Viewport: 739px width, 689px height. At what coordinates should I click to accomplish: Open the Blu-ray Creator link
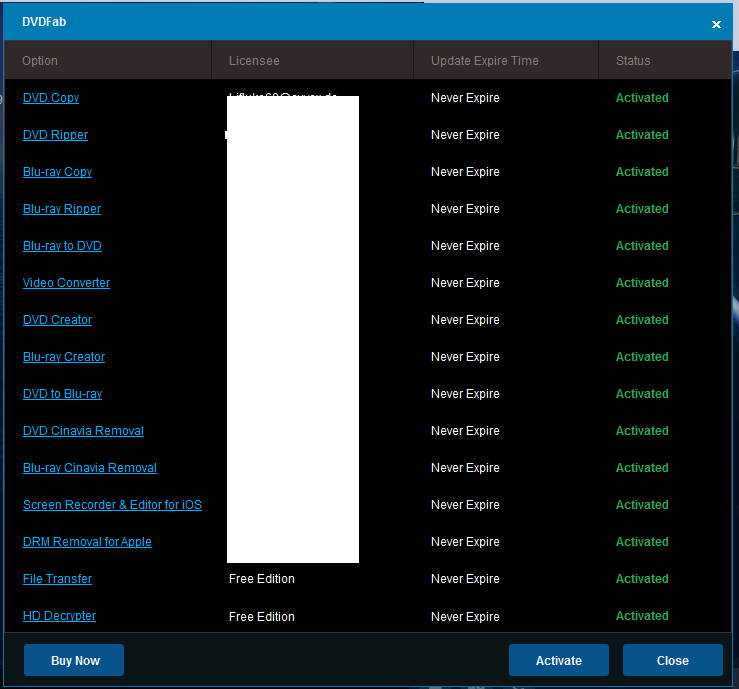pyautogui.click(x=64, y=357)
